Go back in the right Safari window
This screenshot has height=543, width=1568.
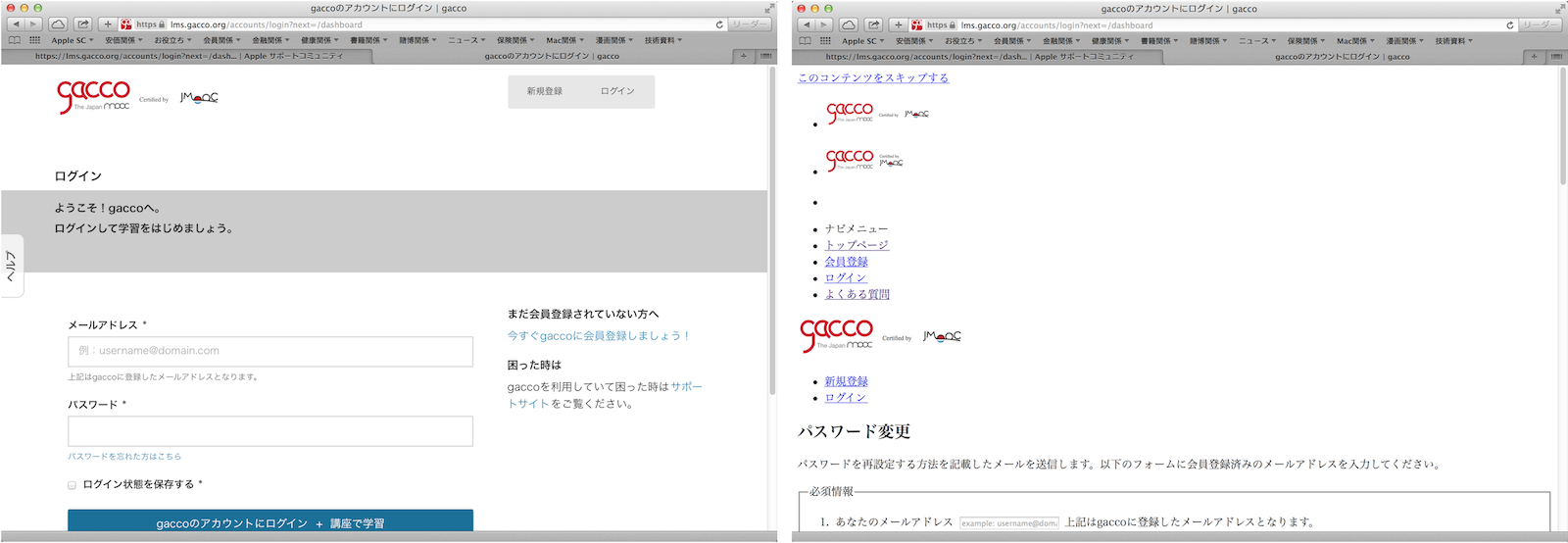(807, 25)
